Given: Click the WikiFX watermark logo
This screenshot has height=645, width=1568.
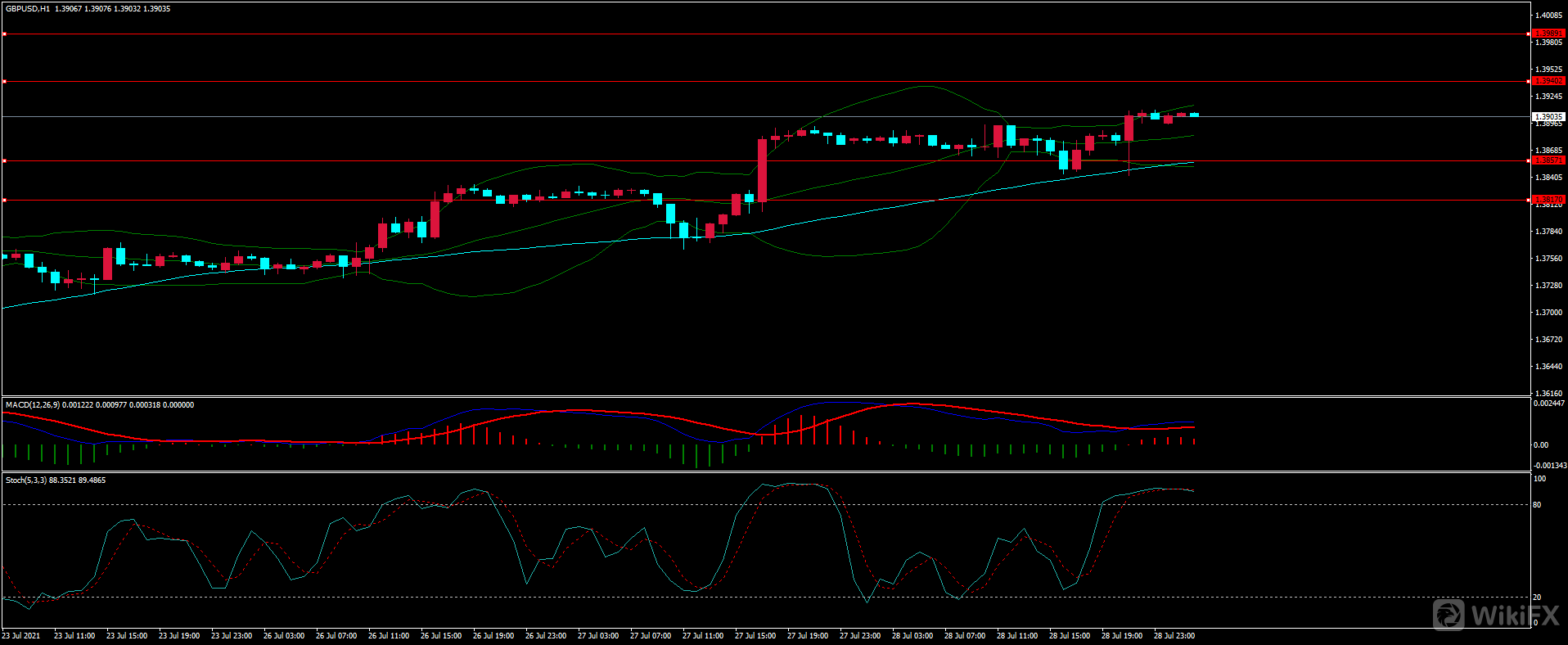Looking at the screenshot, I should pos(1496,615).
